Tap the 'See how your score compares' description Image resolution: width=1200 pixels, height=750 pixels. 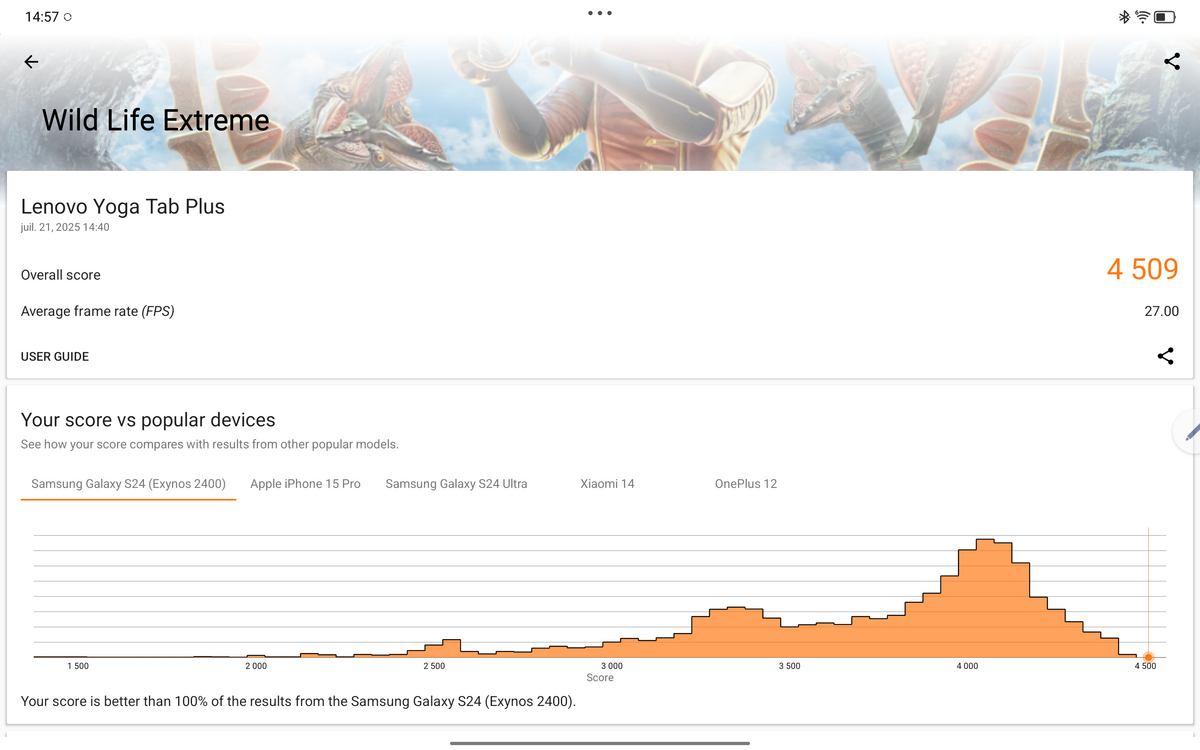210,444
